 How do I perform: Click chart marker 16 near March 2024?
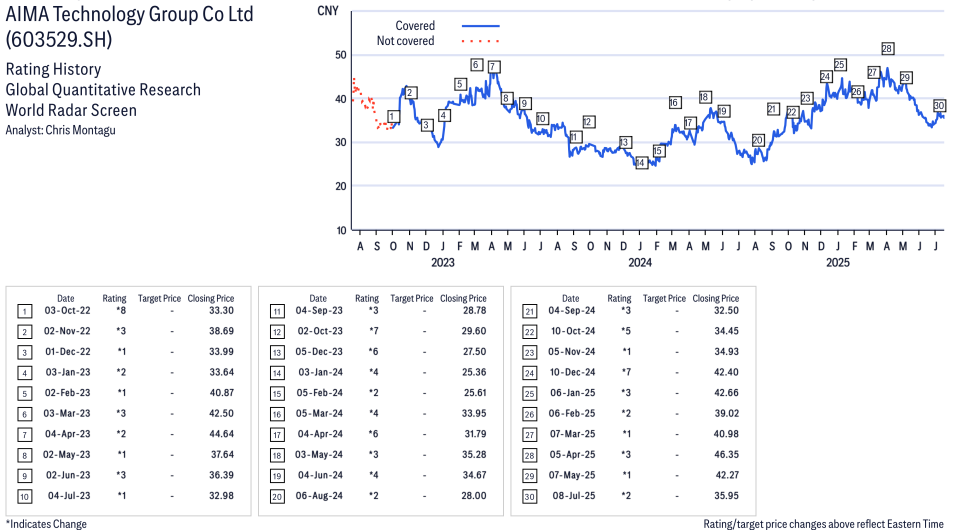pos(674,102)
